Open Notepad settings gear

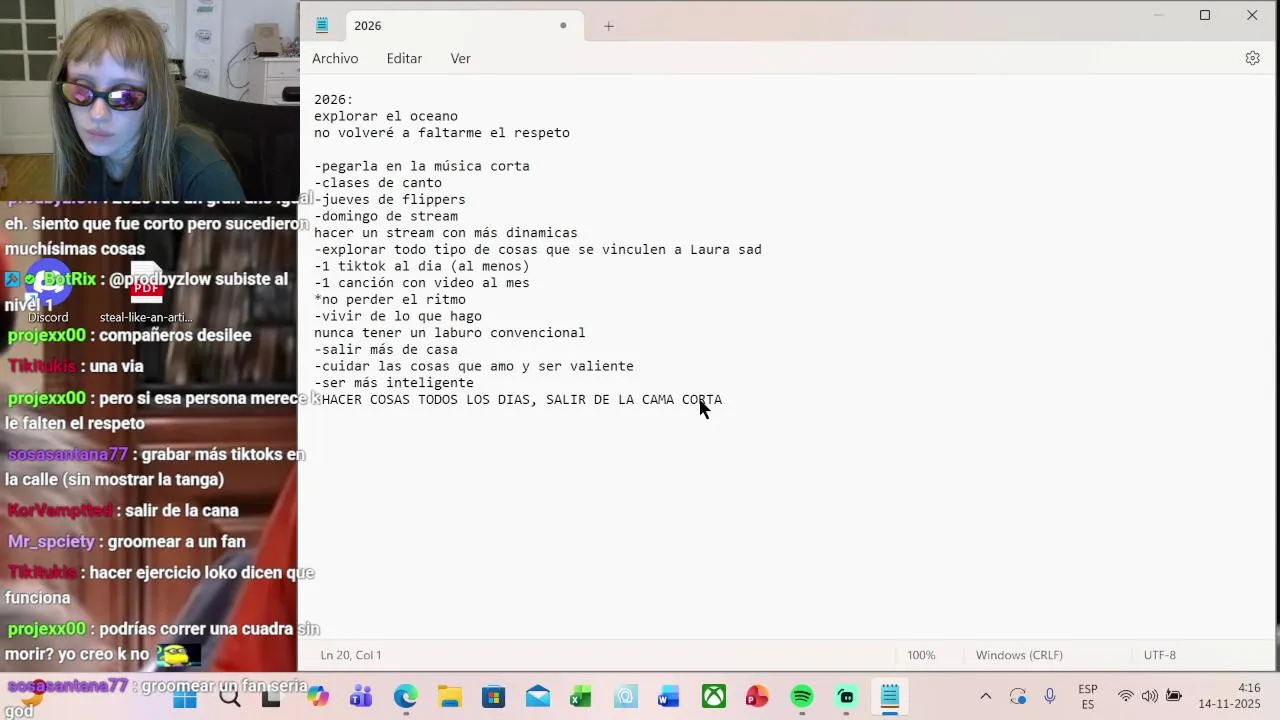(x=1252, y=58)
